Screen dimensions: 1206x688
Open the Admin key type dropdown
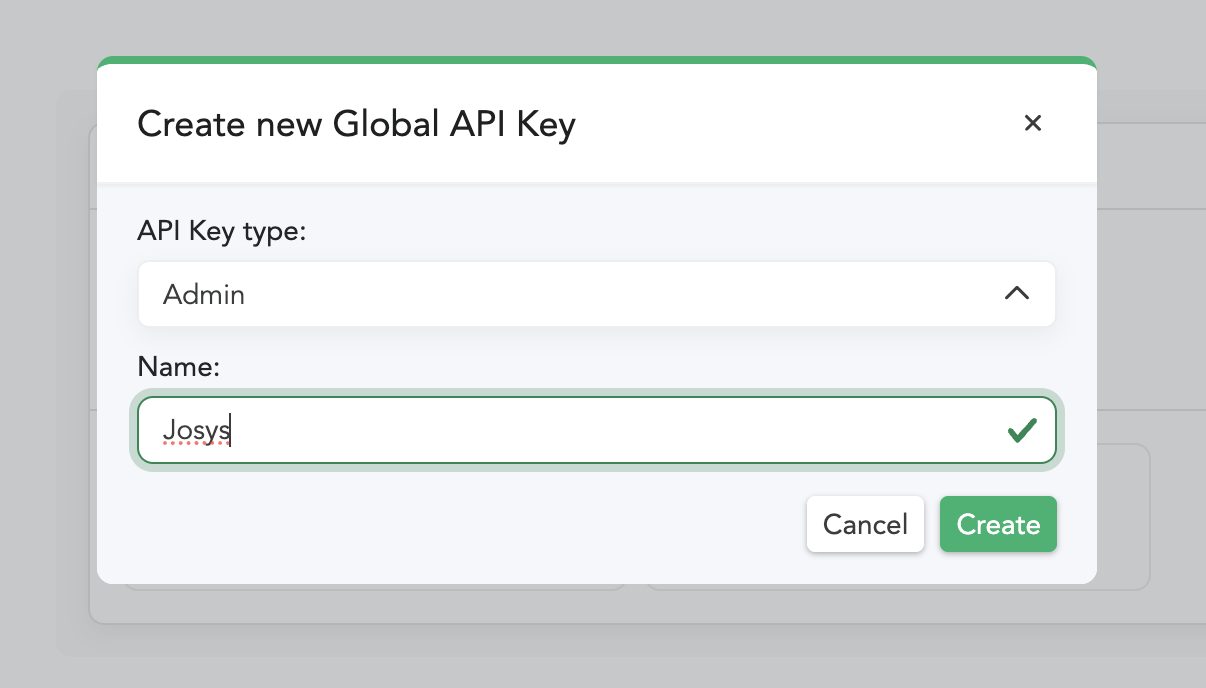point(596,294)
